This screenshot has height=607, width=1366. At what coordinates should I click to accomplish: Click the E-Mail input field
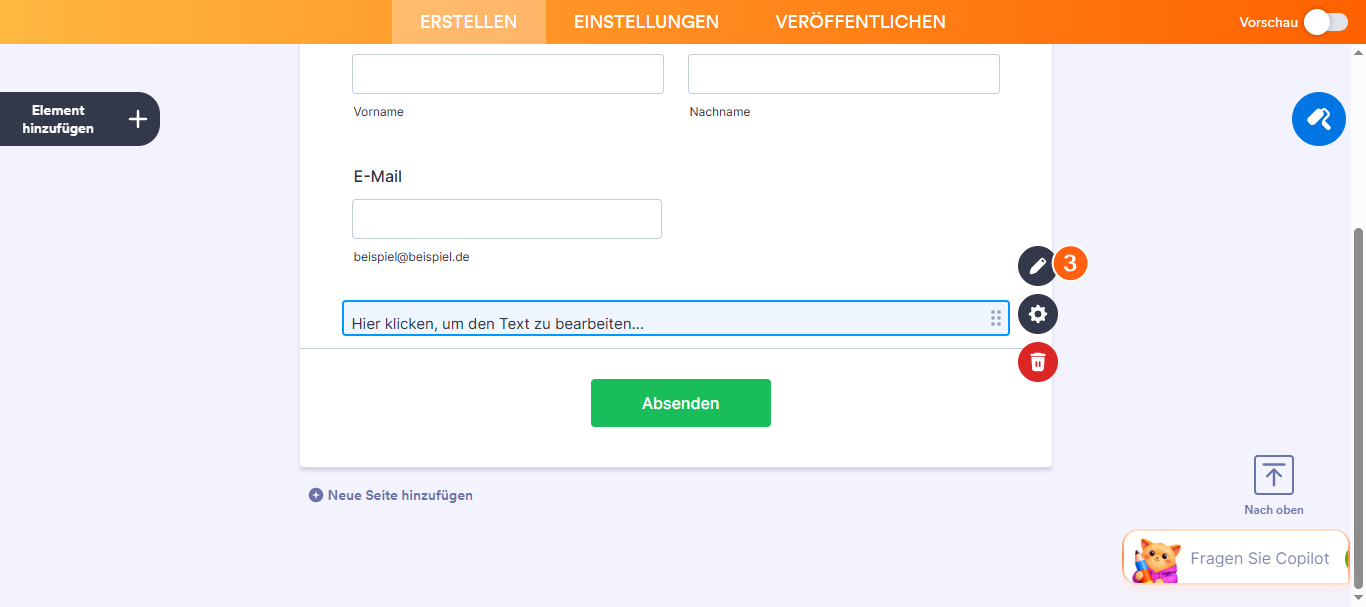click(507, 219)
